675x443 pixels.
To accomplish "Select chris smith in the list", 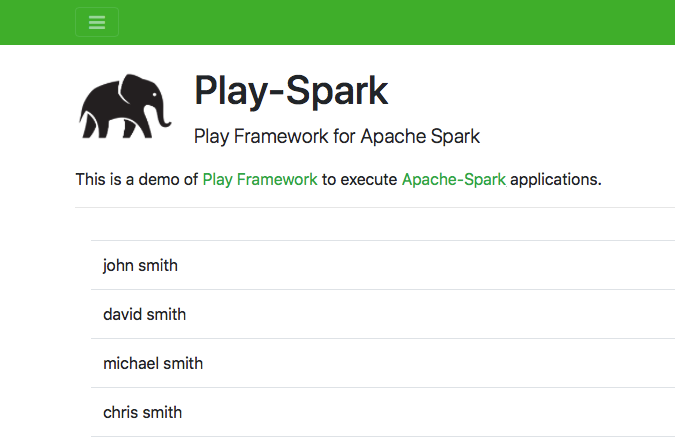I will [380, 412].
